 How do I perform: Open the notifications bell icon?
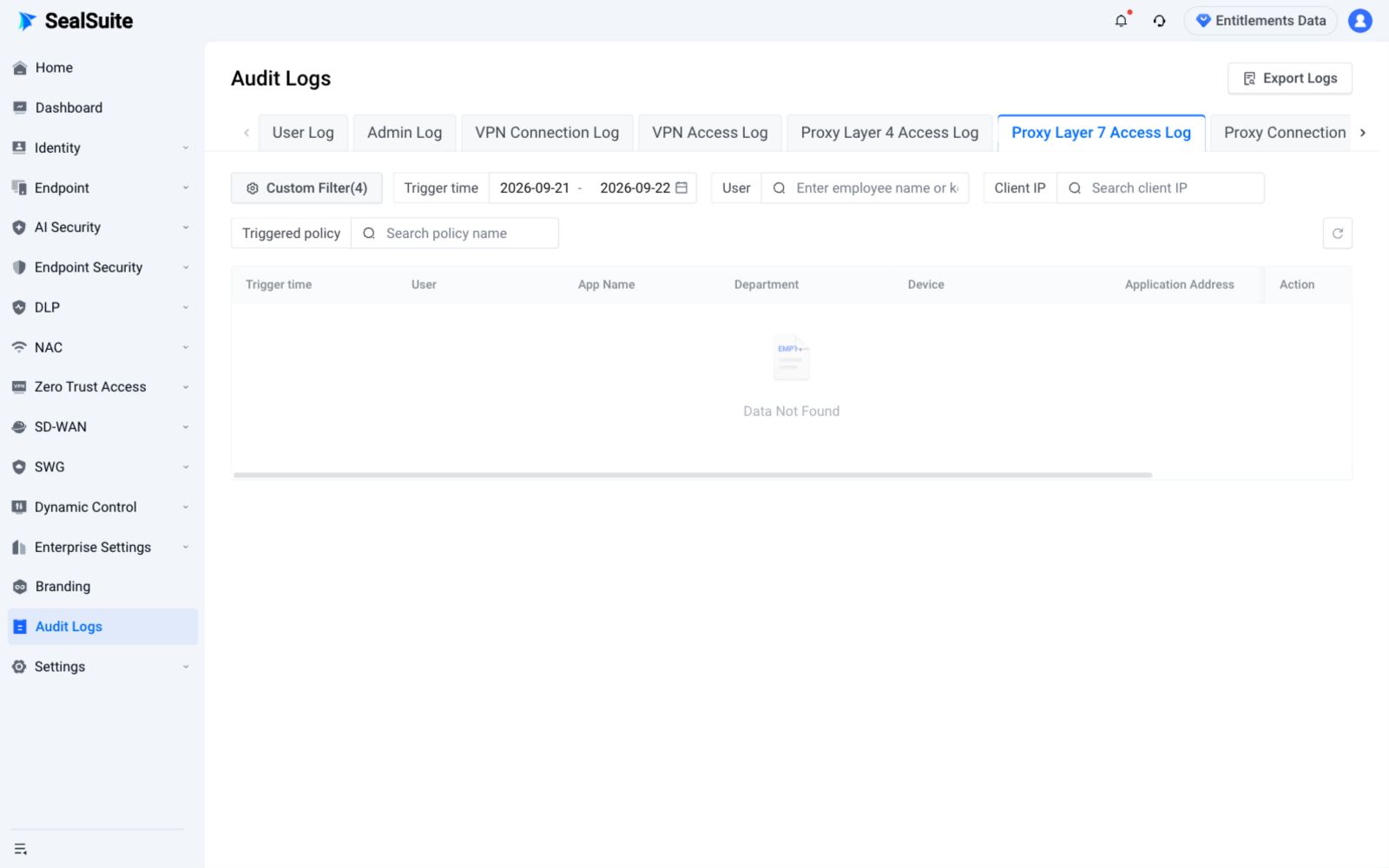(x=1121, y=21)
